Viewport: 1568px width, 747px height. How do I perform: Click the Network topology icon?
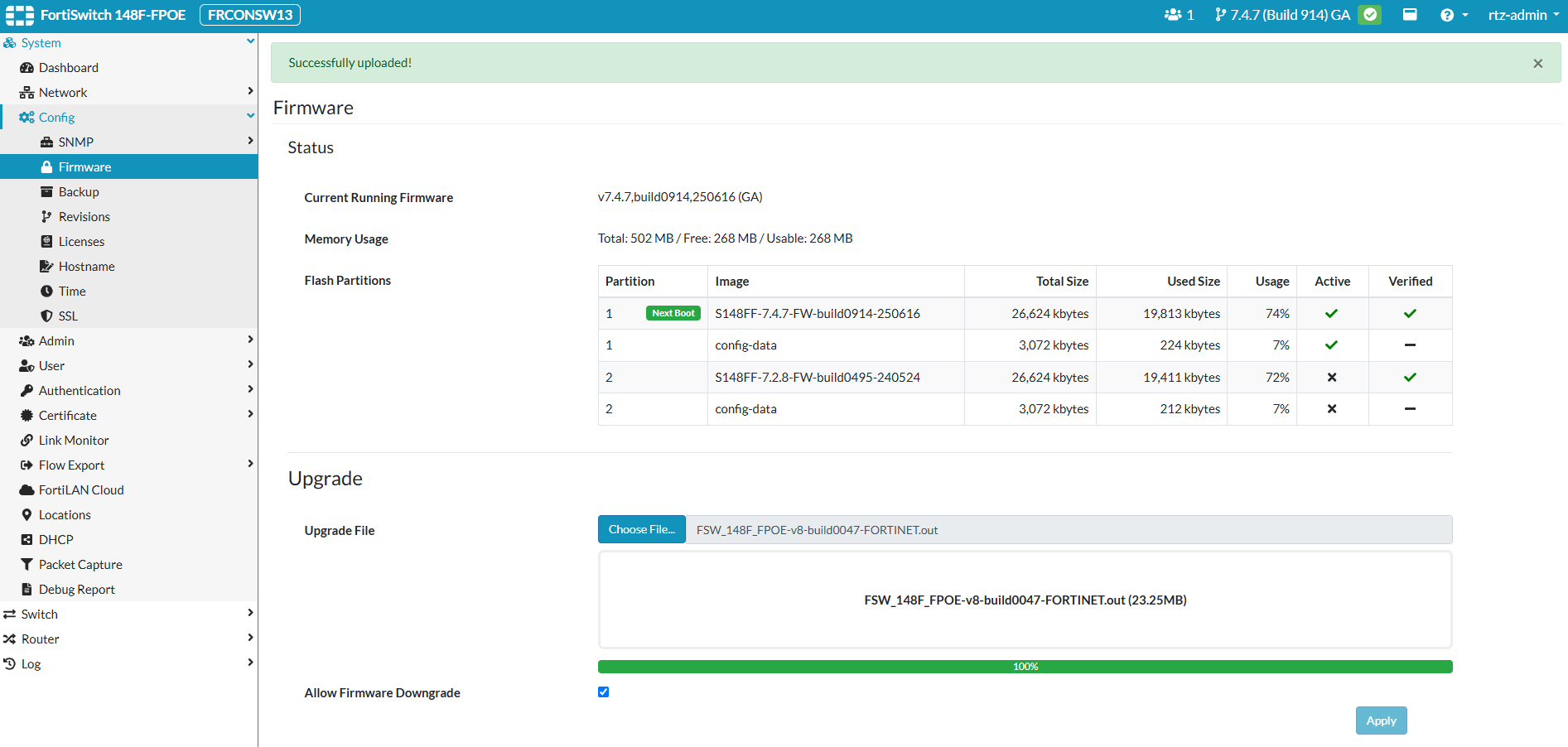click(x=27, y=93)
